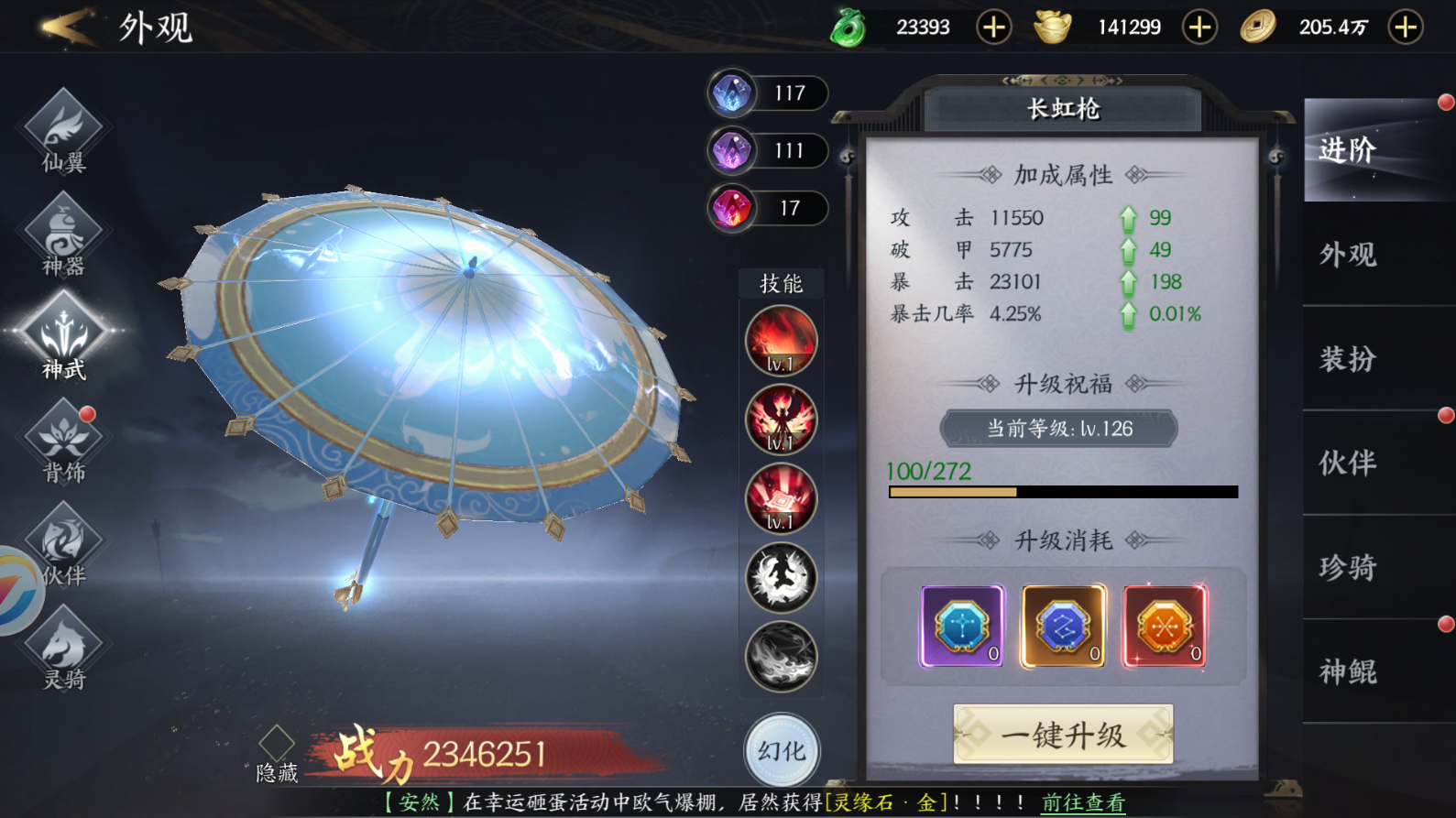The height and width of the screenshot is (818, 1456).
Task: Select the 神器 artifact icon
Action: pyautogui.click(x=63, y=235)
